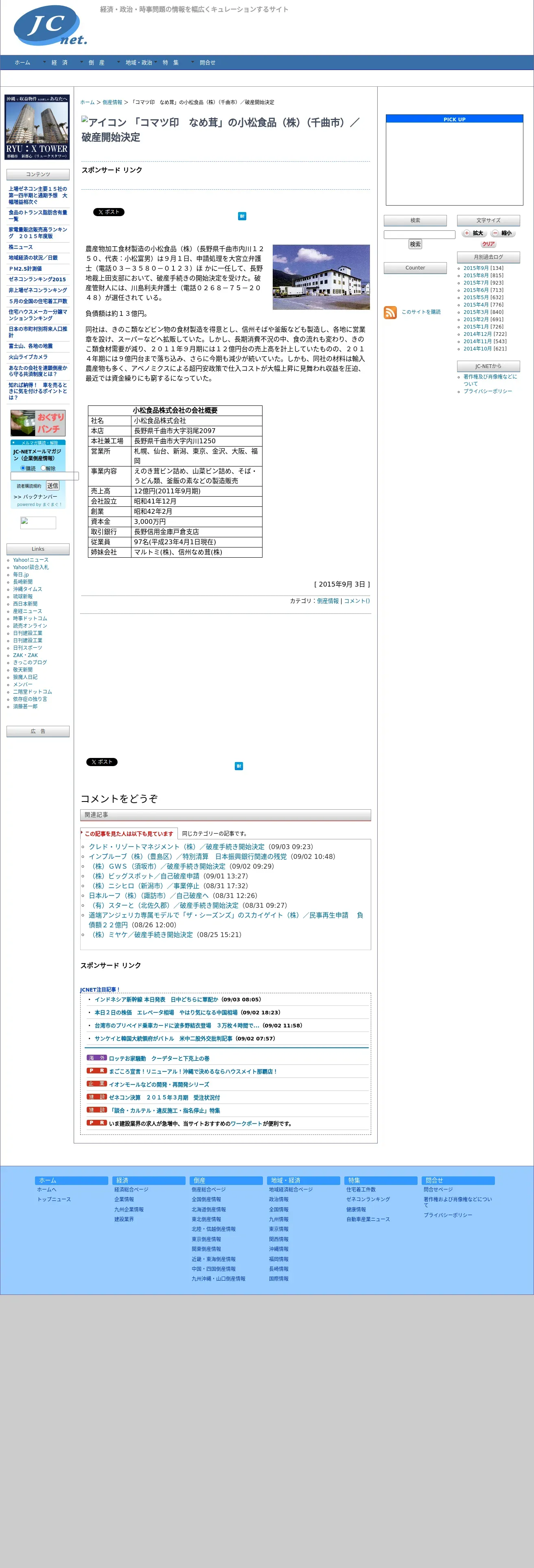
Task: Click the 送信 button in mail magazine
Action: click(x=53, y=486)
